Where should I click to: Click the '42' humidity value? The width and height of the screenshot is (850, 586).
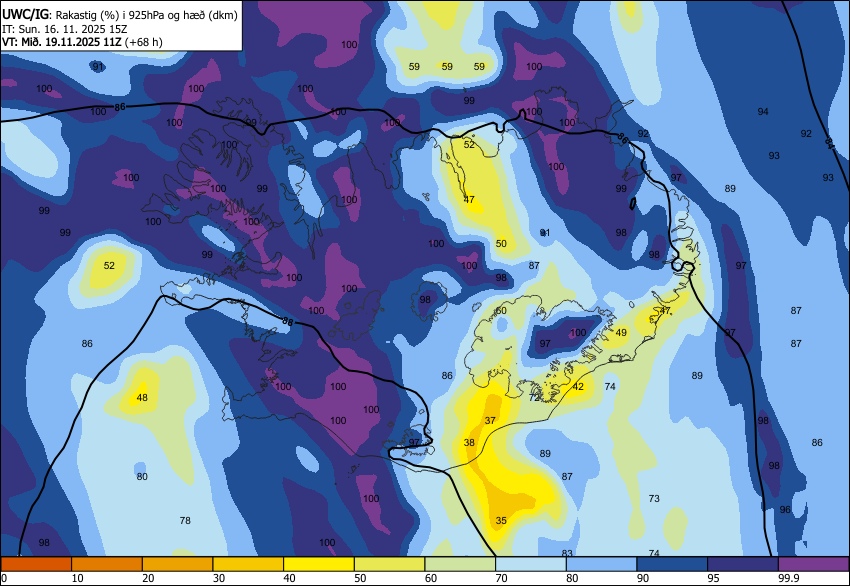tap(578, 387)
